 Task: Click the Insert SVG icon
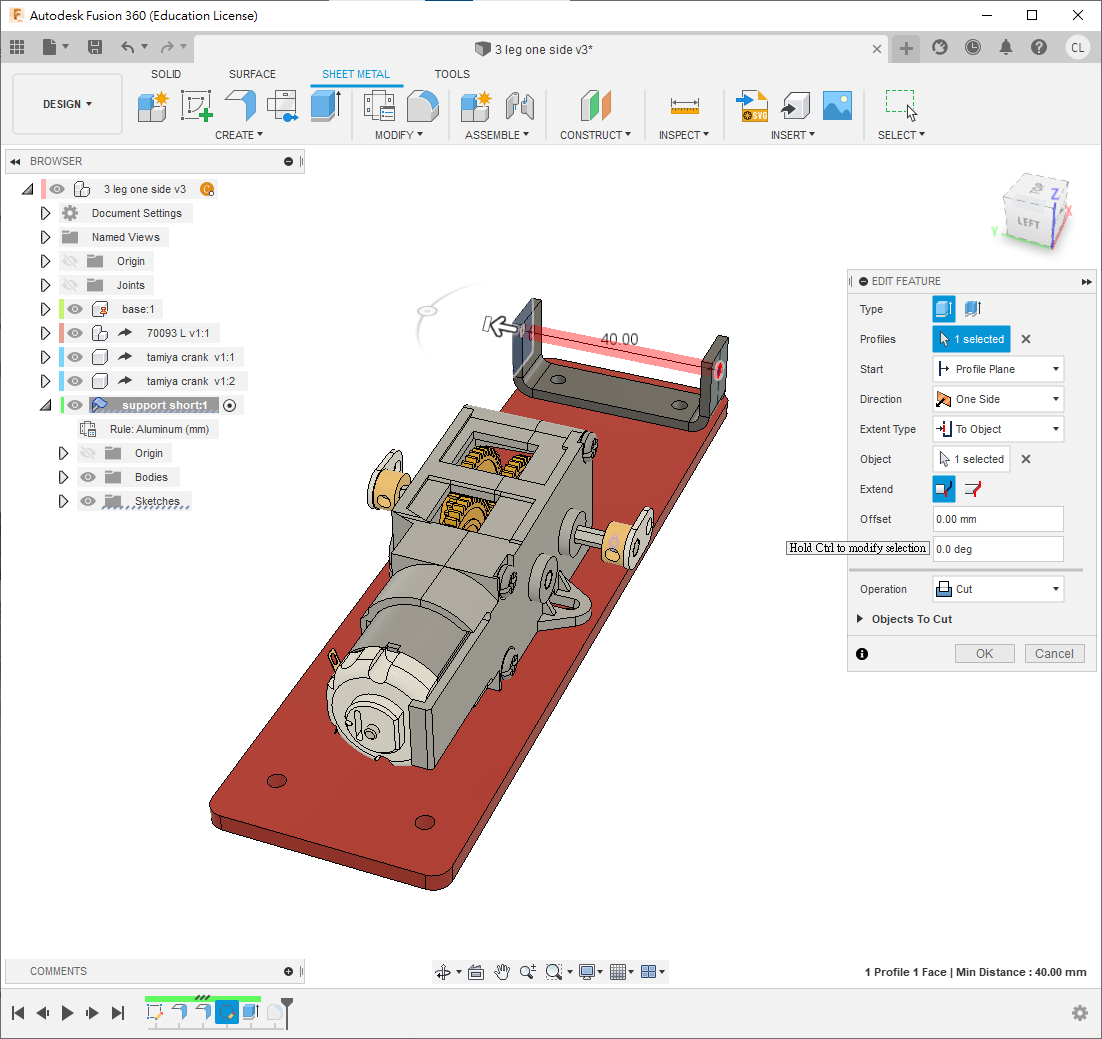click(x=751, y=105)
